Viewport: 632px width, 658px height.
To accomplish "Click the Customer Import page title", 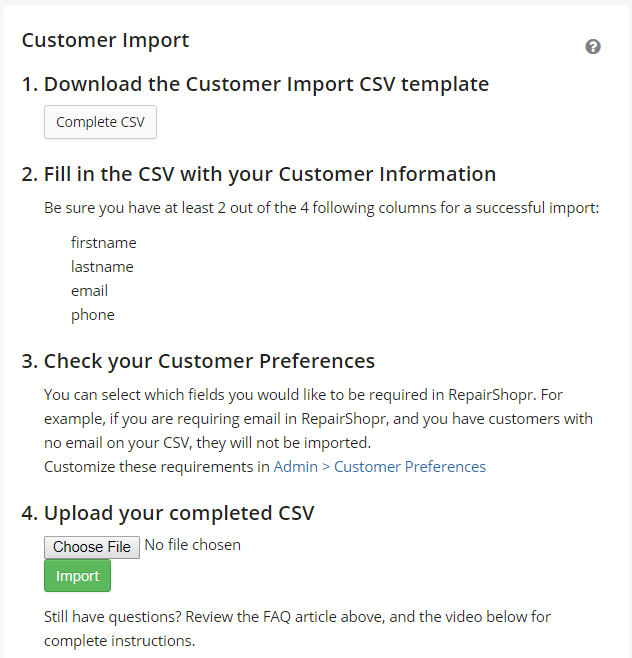I will point(105,40).
